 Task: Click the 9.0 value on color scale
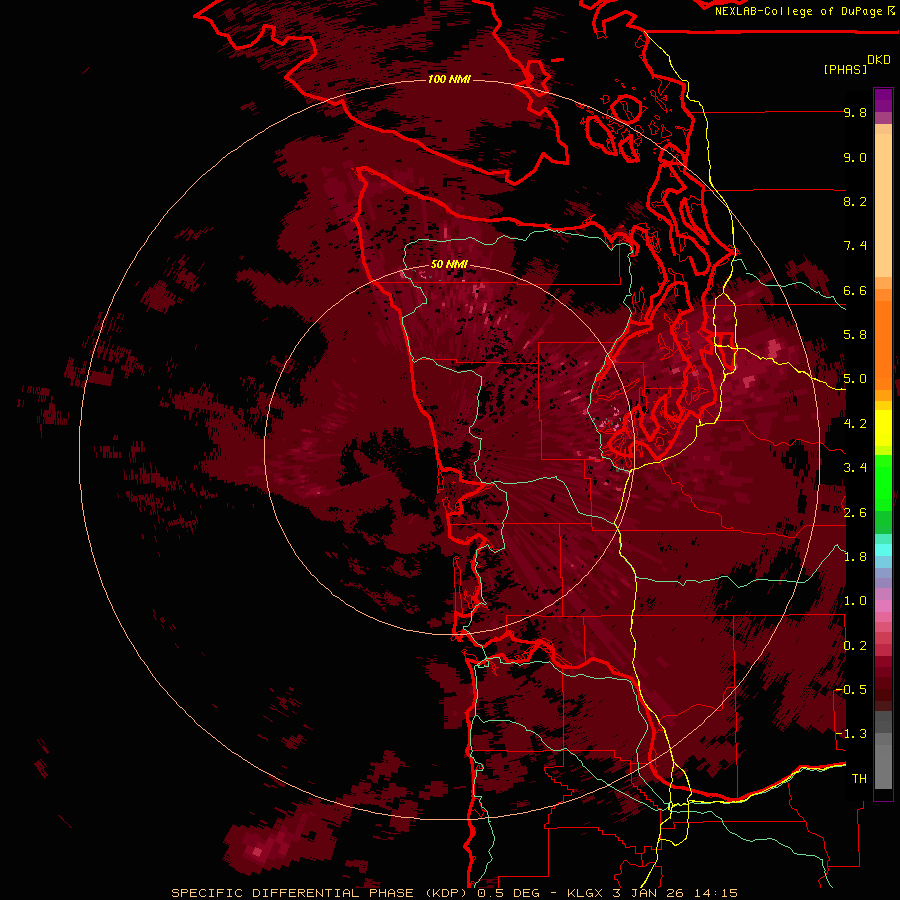(x=855, y=157)
